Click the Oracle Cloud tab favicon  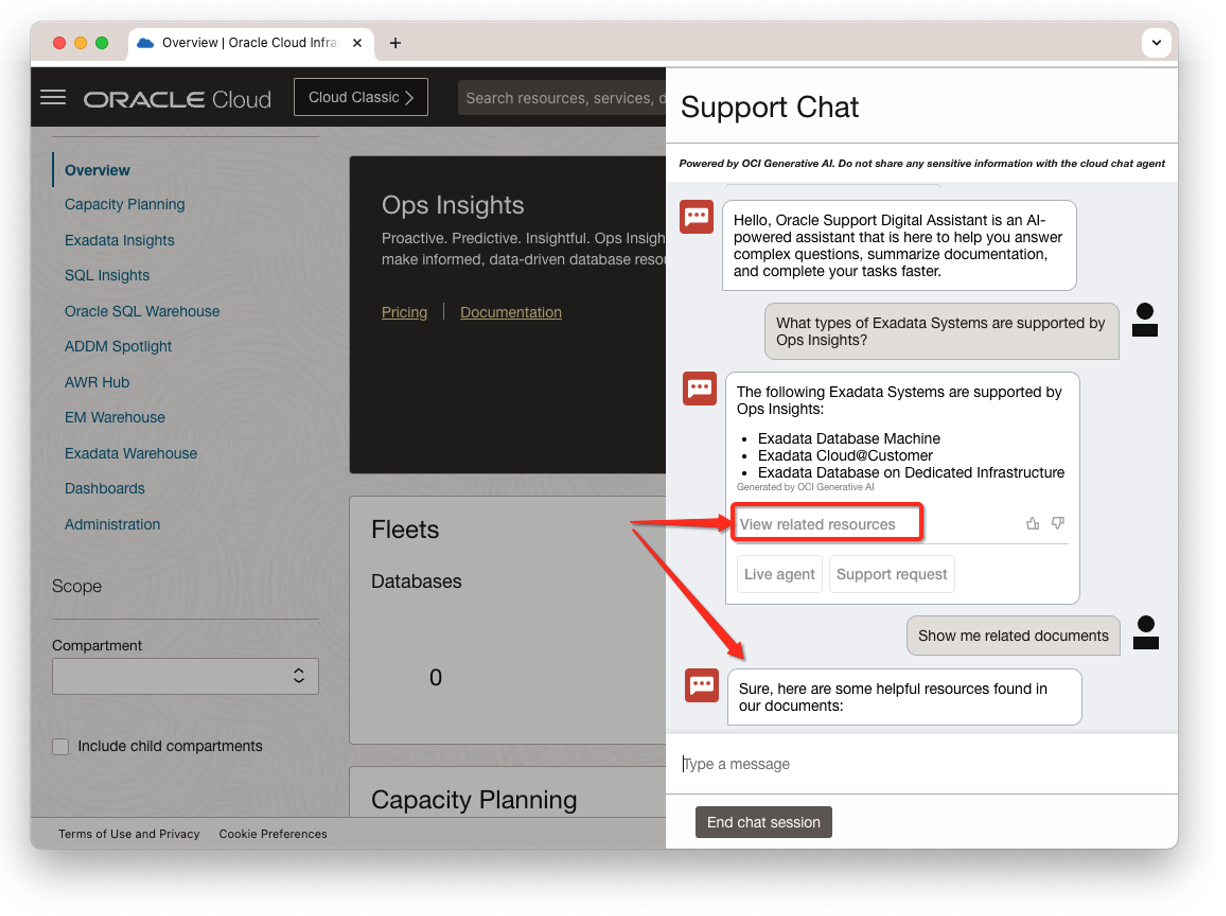coord(146,43)
